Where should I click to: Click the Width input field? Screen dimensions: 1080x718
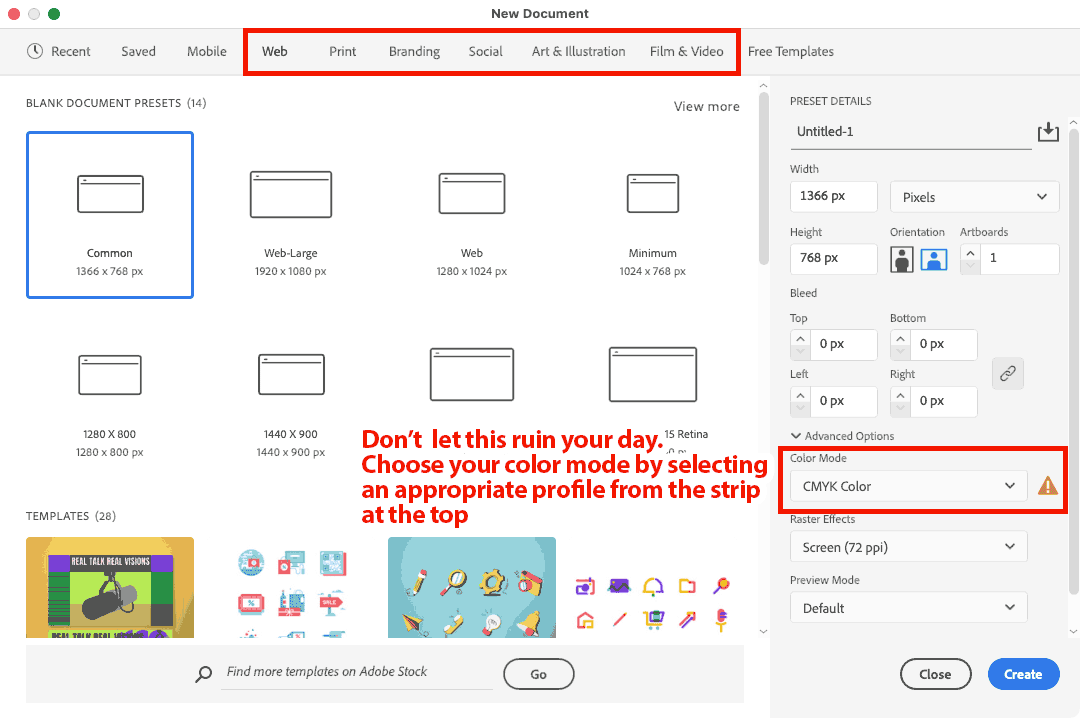(x=833, y=196)
